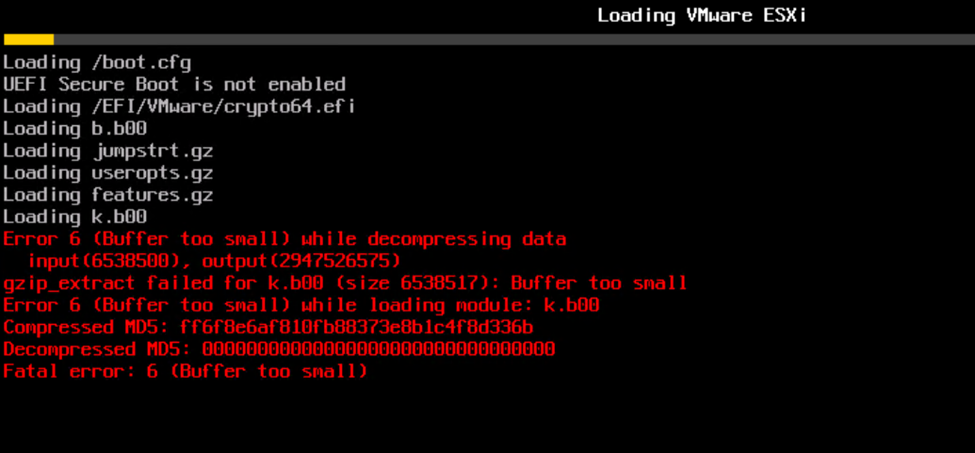Click the white 'Loading k.b00' line
The height and width of the screenshot is (453, 975).
pyautogui.click(x=75, y=216)
